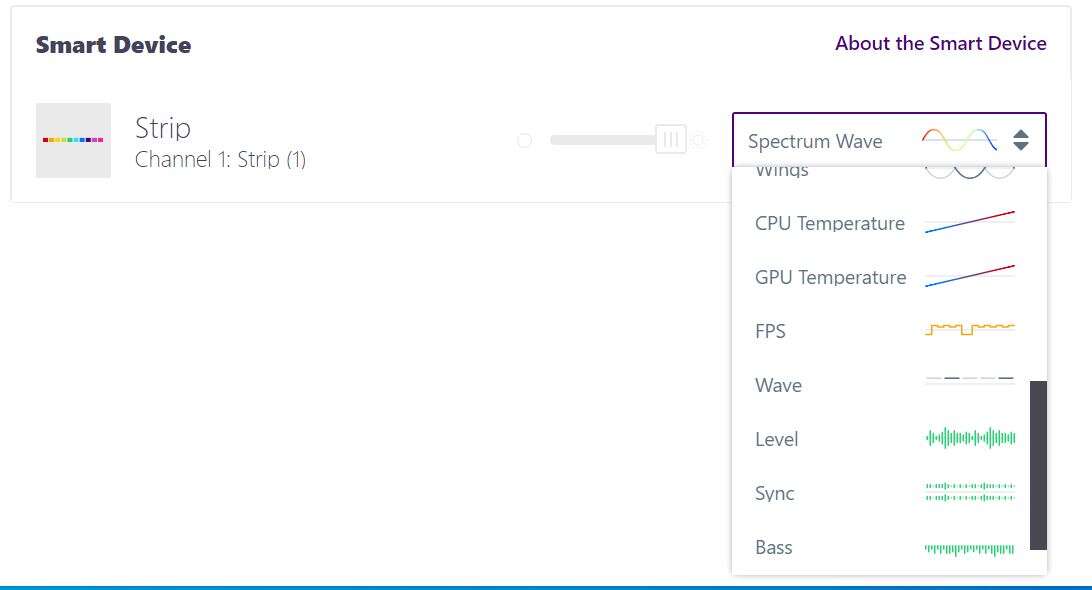
Task: Open the About the Smart Device link
Action: point(940,43)
